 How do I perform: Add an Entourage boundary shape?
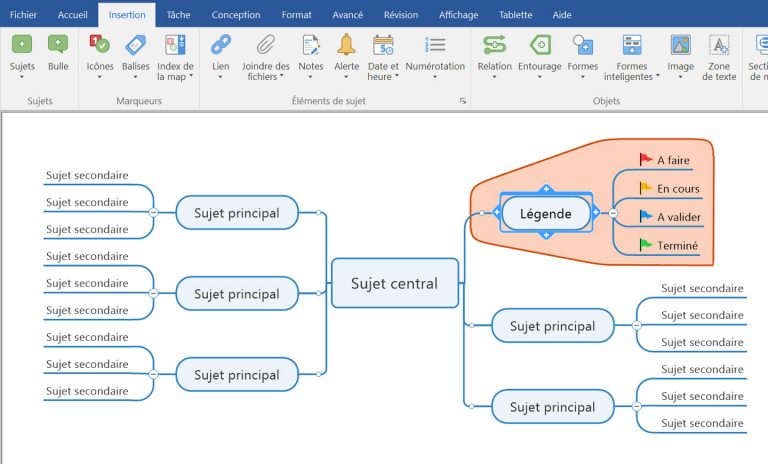click(x=540, y=45)
